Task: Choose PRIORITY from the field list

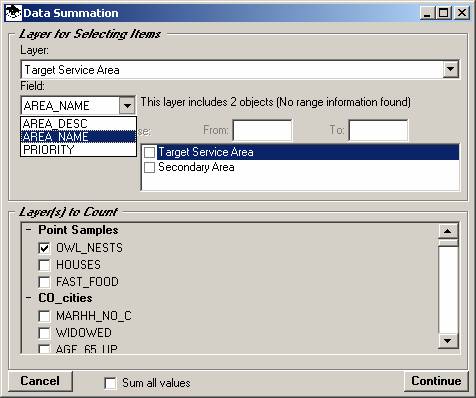Action: pyautogui.click(x=78, y=150)
